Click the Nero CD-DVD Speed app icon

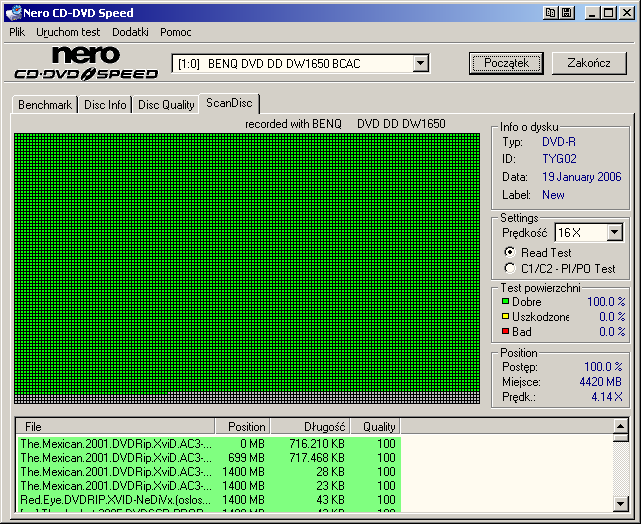(x=13, y=13)
